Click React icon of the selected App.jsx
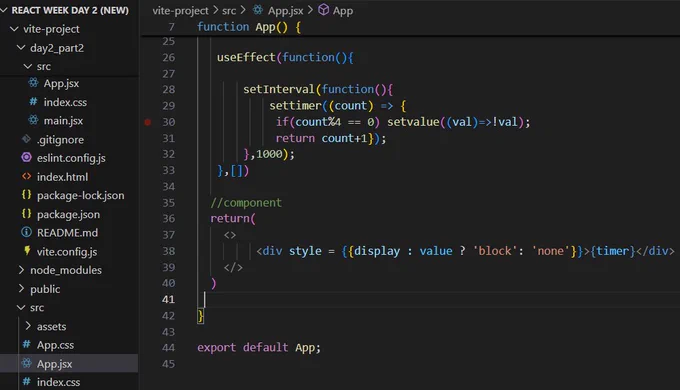This screenshot has width=680, height=390. pyautogui.click(x=26, y=363)
